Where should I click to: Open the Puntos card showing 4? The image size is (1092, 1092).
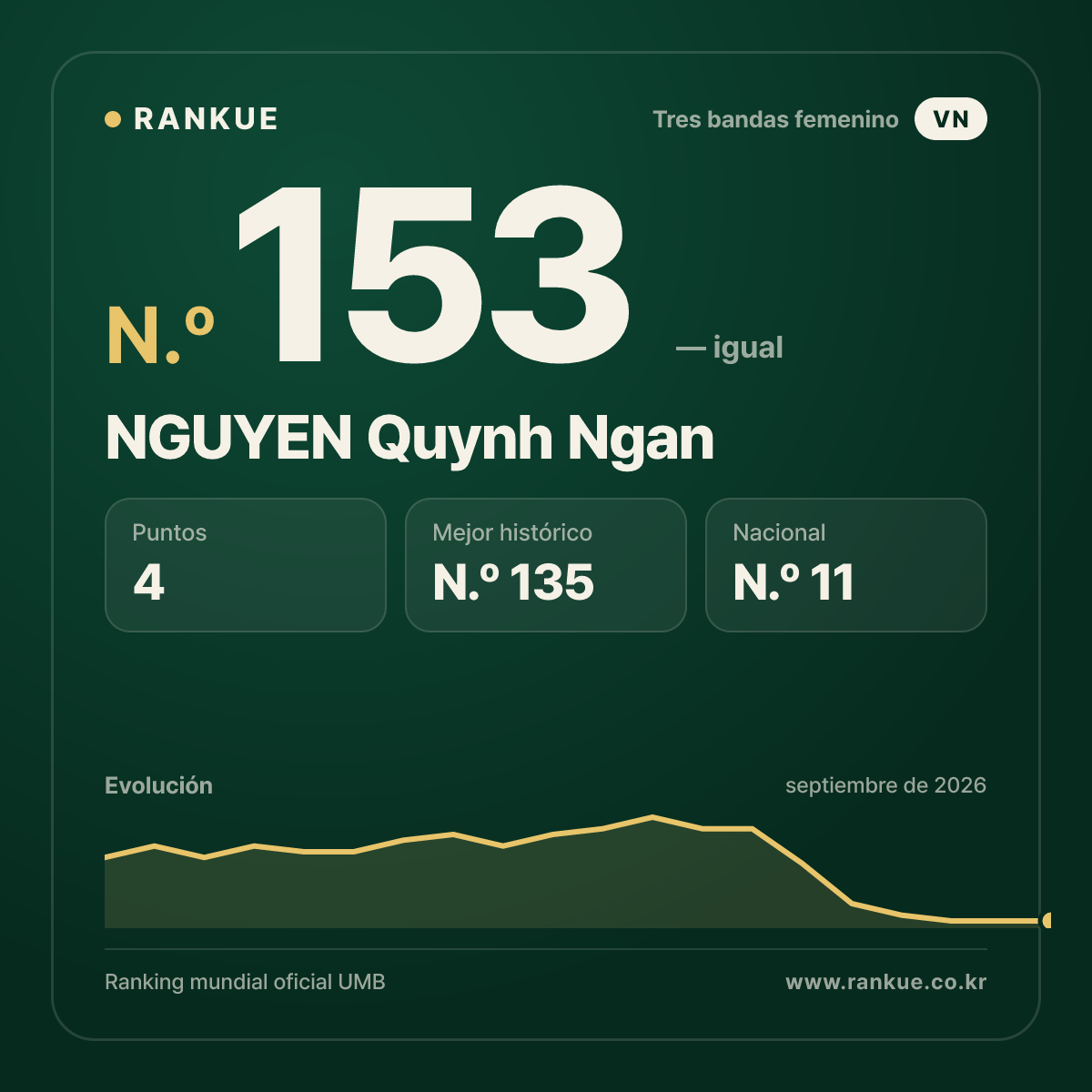[x=246, y=565]
